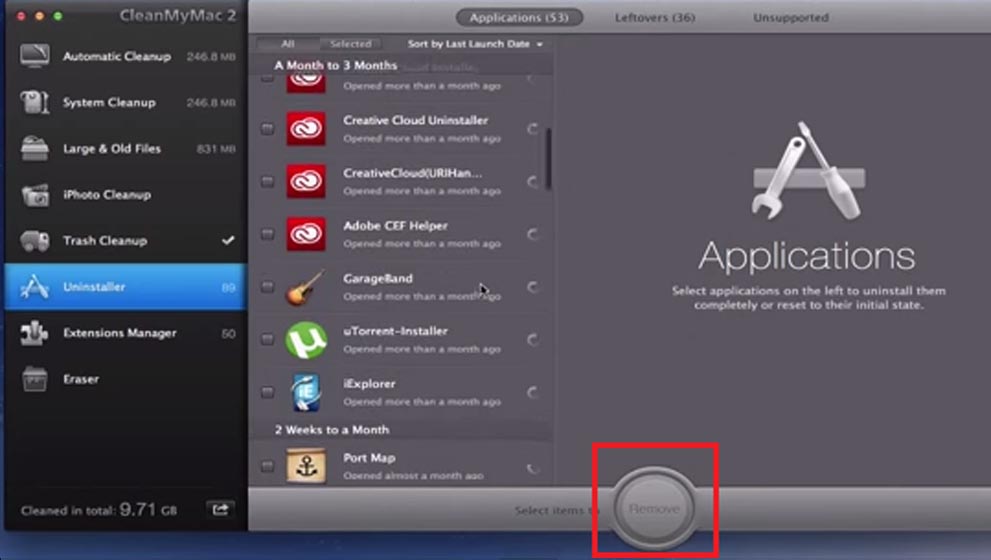Click the Large & Old Files size 831 MB
Image resolution: width=991 pixels, height=560 pixels.
click(x=216, y=149)
